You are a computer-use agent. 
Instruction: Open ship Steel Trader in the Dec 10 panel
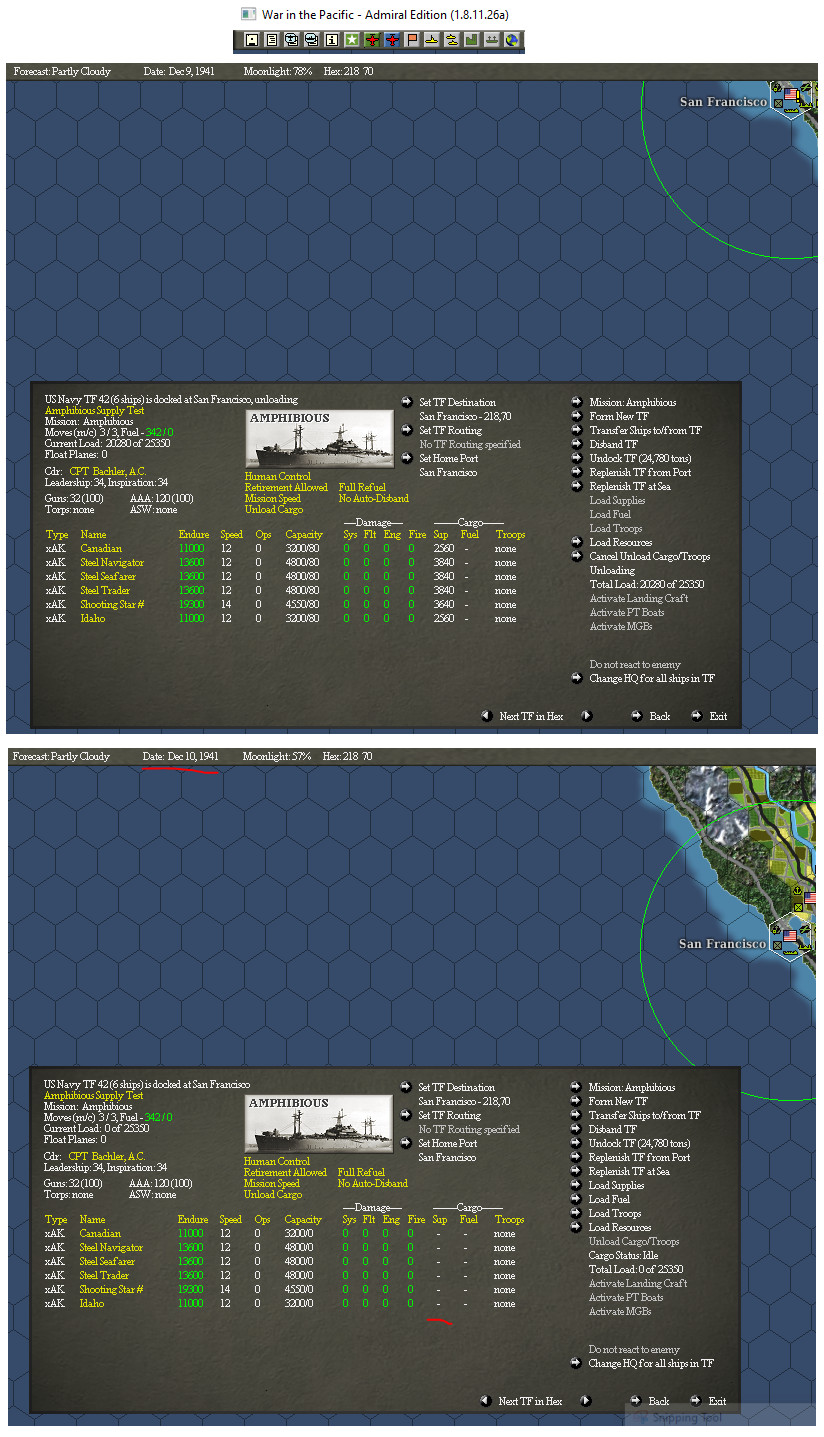click(x=104, y=1275)
